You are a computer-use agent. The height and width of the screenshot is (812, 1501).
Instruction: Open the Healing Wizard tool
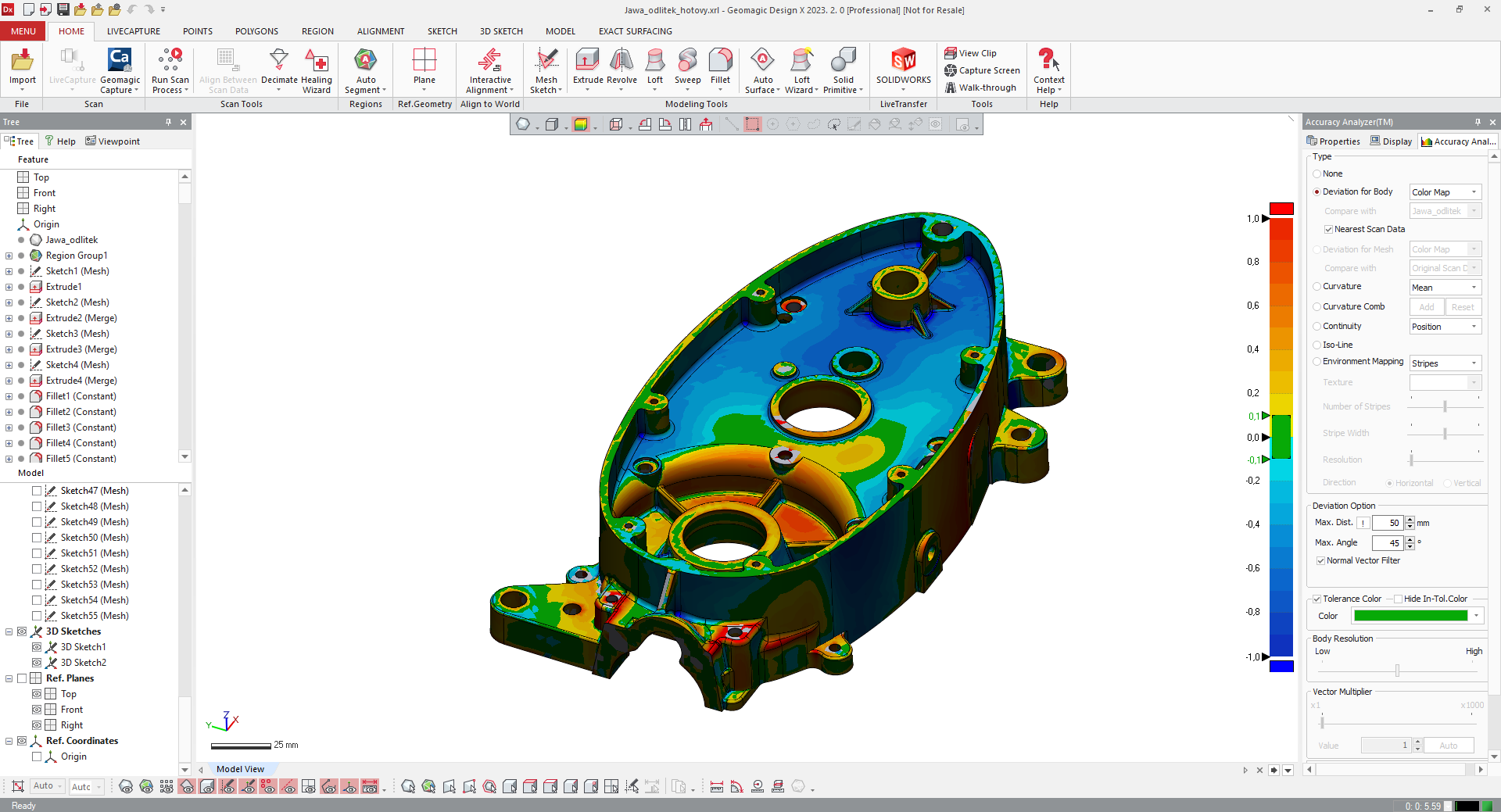click(316, 62)
